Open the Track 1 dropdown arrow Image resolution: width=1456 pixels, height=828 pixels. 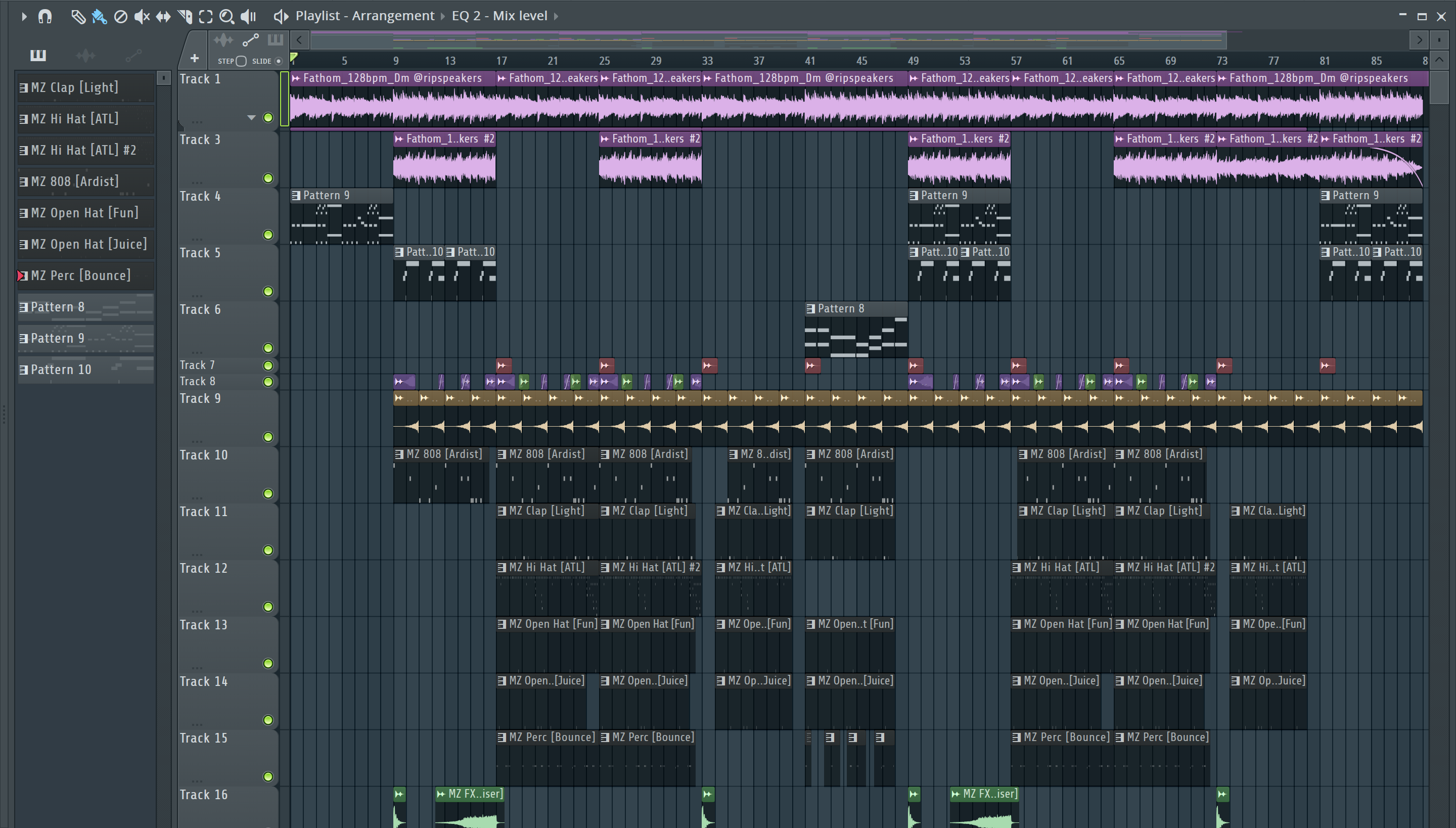tap(251, 118)
